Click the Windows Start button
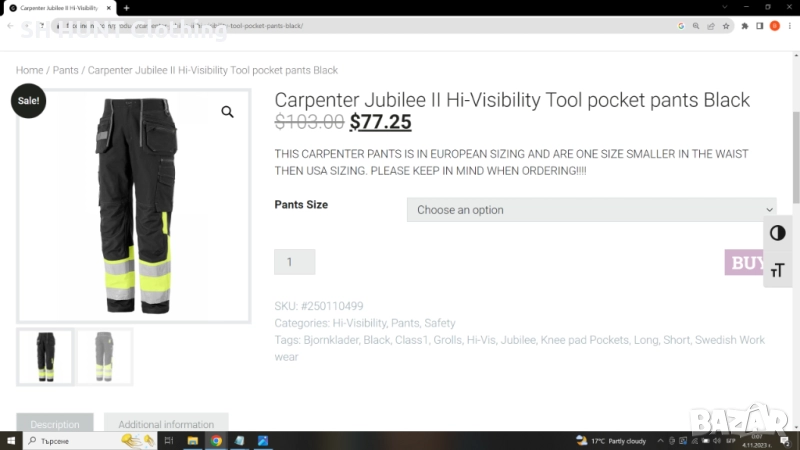The image size is (800, 450). tap(10, 441)
